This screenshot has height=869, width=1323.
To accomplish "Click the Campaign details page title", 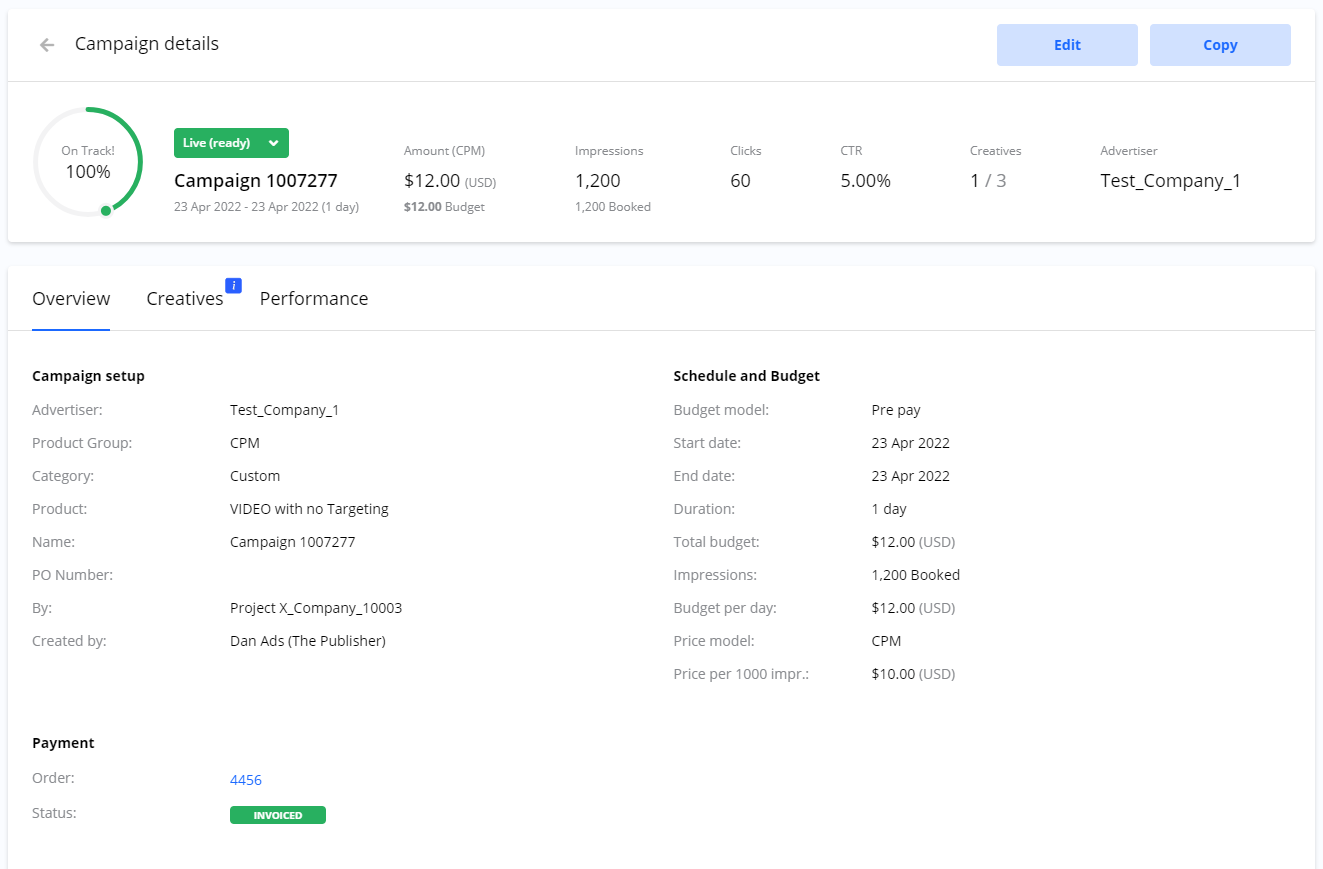I will pyautogui.click(x=147, y=44).
